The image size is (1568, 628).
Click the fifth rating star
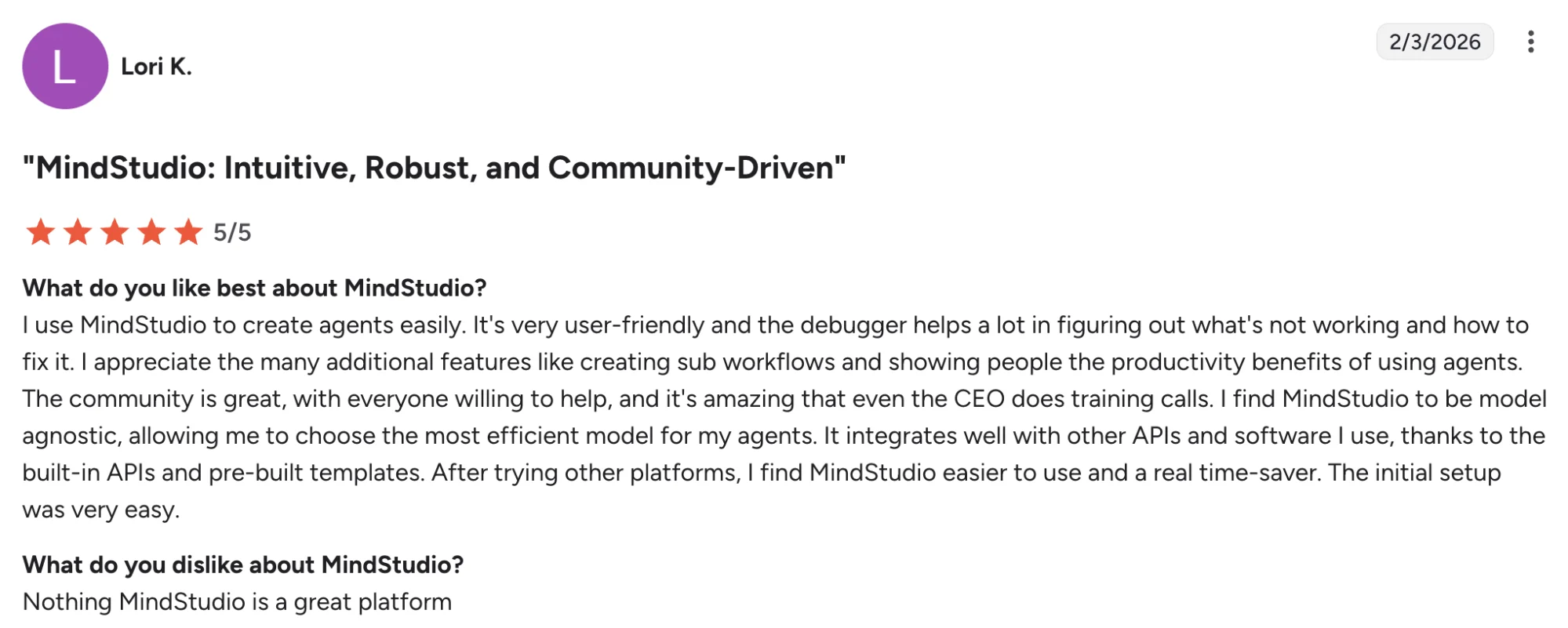coord(189,232)
